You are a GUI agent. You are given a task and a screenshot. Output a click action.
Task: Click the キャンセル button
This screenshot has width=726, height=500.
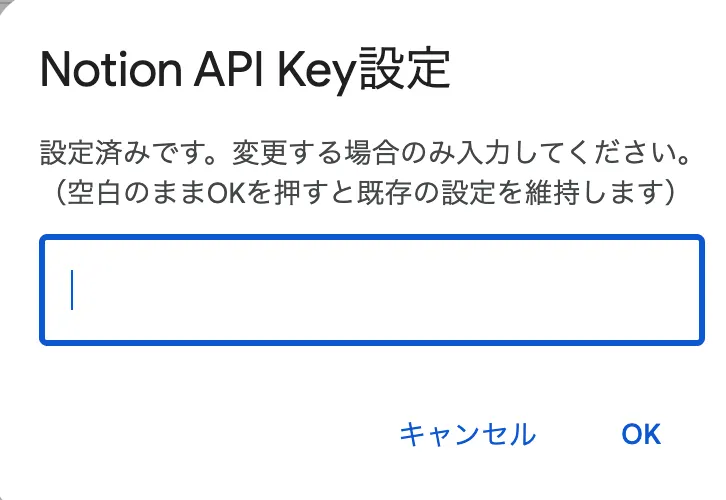pos(467,433)
